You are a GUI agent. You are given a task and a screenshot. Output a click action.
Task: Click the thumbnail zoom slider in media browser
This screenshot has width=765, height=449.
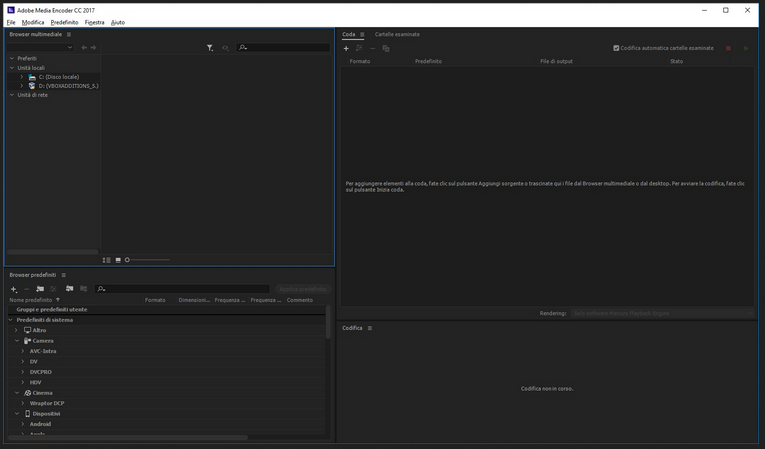tap(148, 260)
